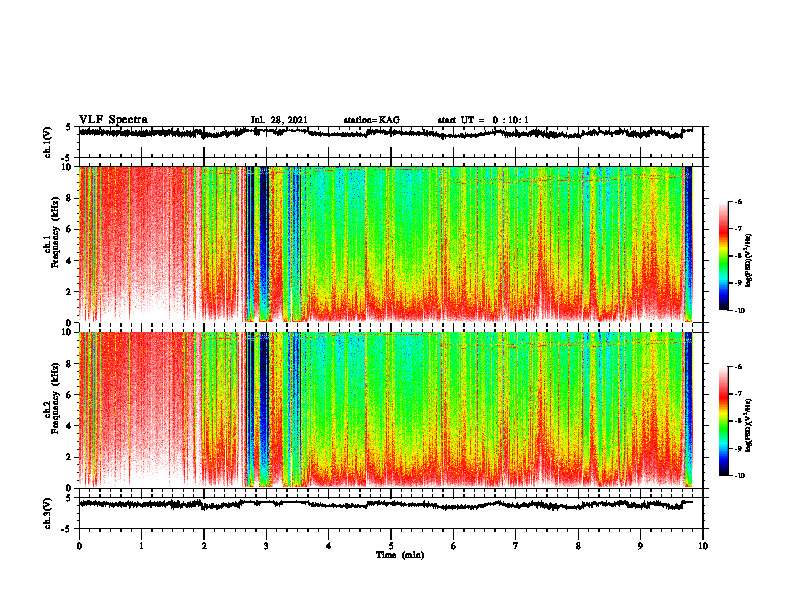Click the "3" tick on the time axis
Image resolution: width=792 pixels, height=612 pixels.
[x=266, y=546]
